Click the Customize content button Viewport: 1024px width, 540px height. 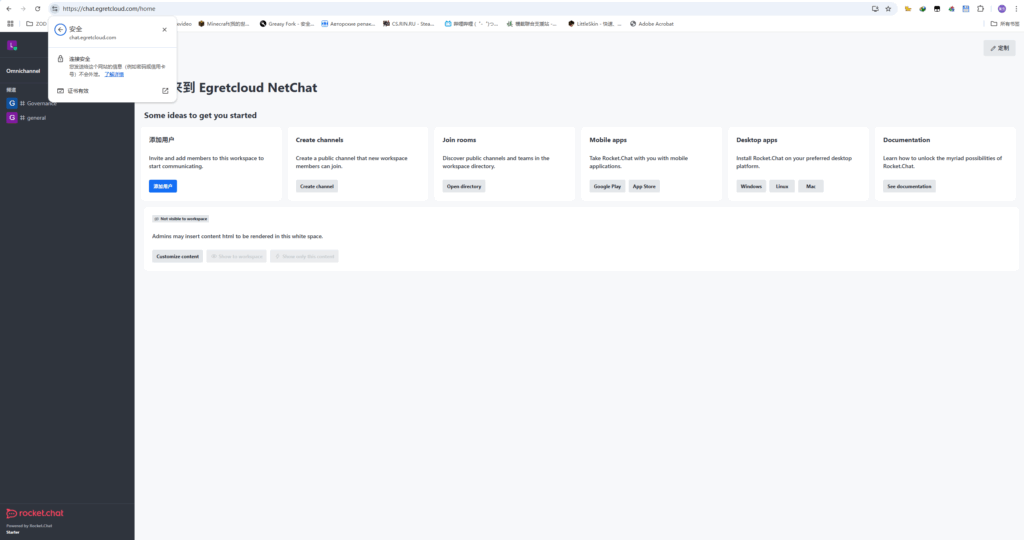(x=178, y=256)
